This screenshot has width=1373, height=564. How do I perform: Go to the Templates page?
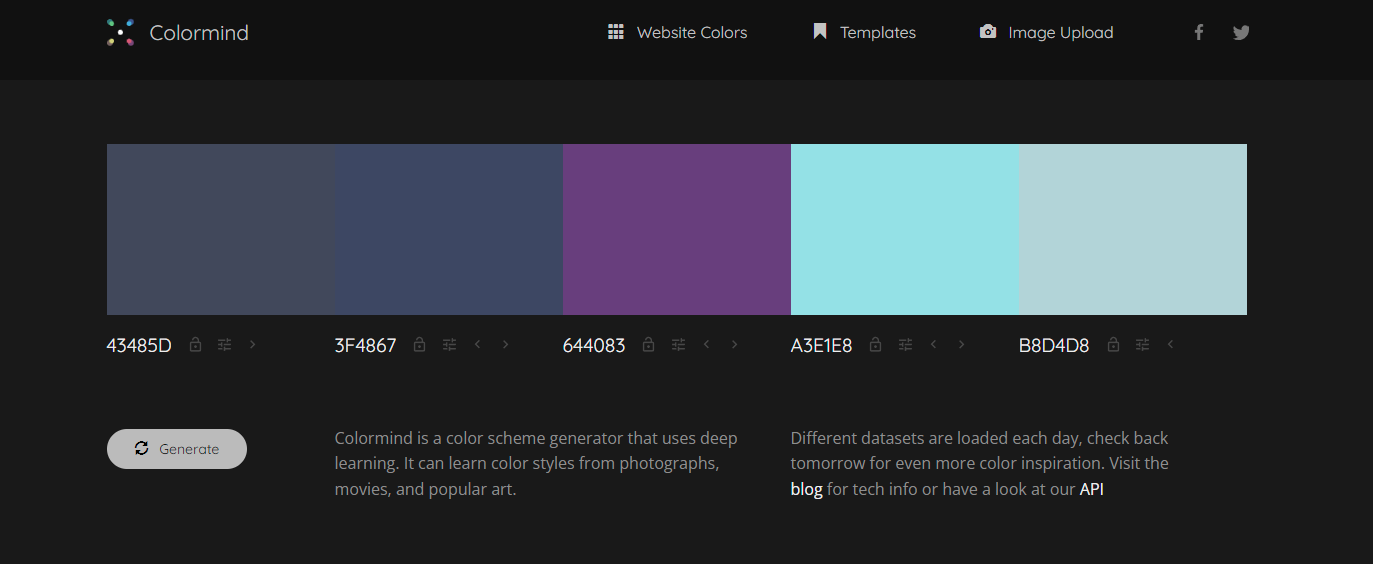[x=864, y=33]
